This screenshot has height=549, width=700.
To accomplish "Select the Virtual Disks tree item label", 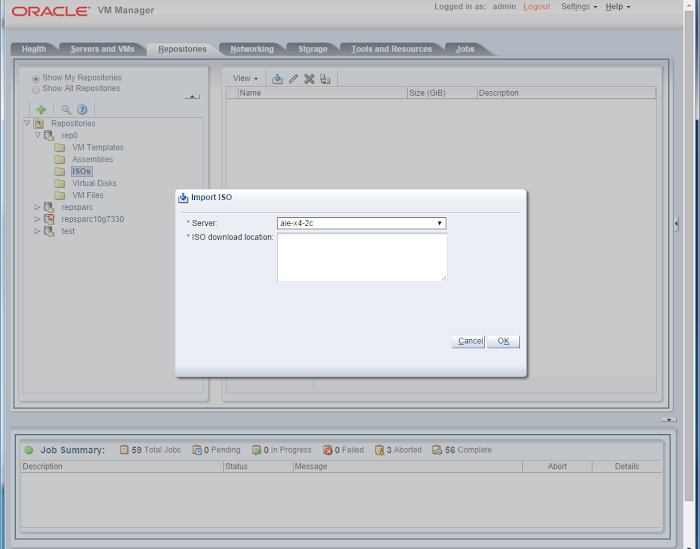I will click(x=94, y=183).
